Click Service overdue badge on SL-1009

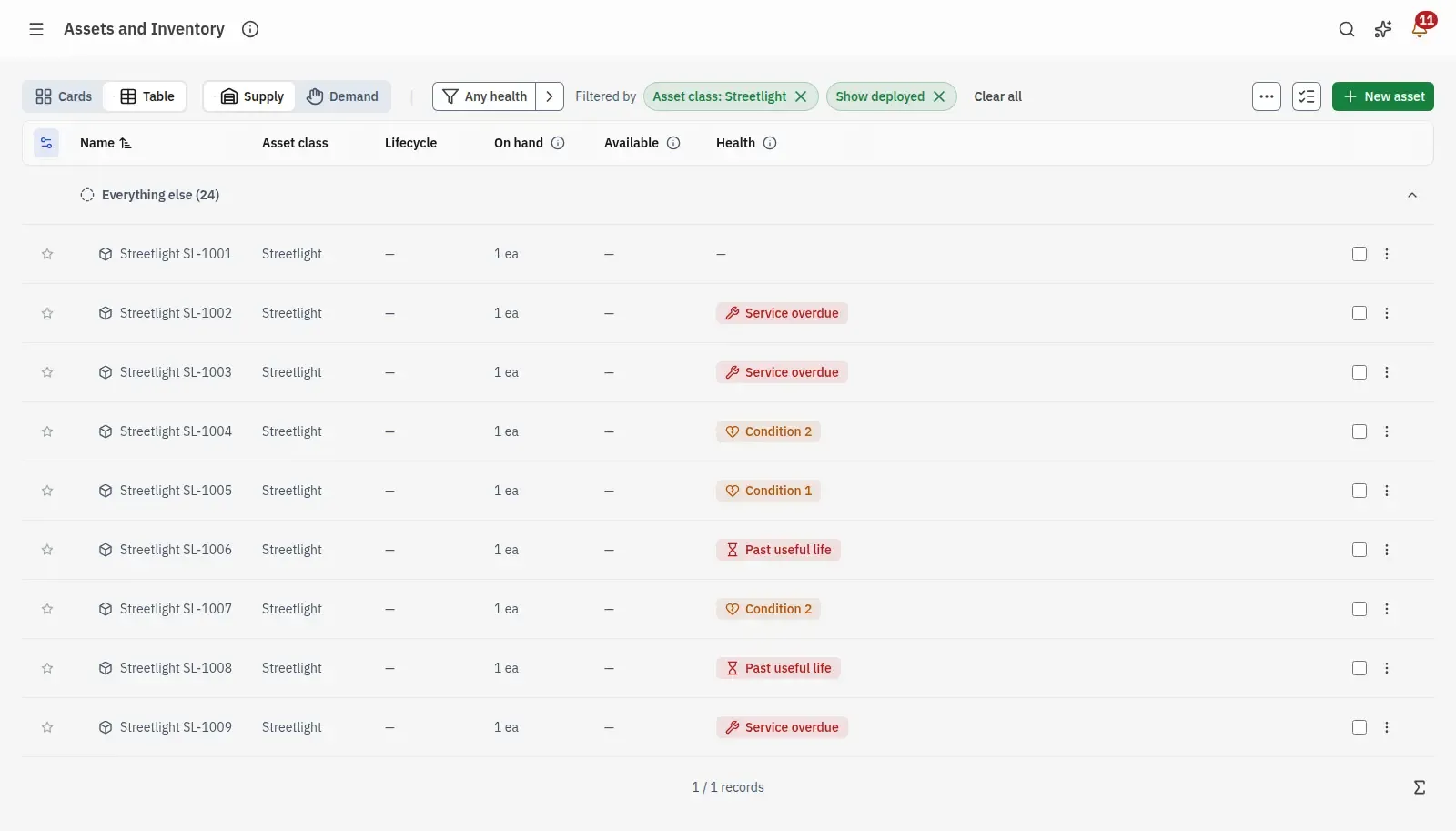[x=782, y=727]
